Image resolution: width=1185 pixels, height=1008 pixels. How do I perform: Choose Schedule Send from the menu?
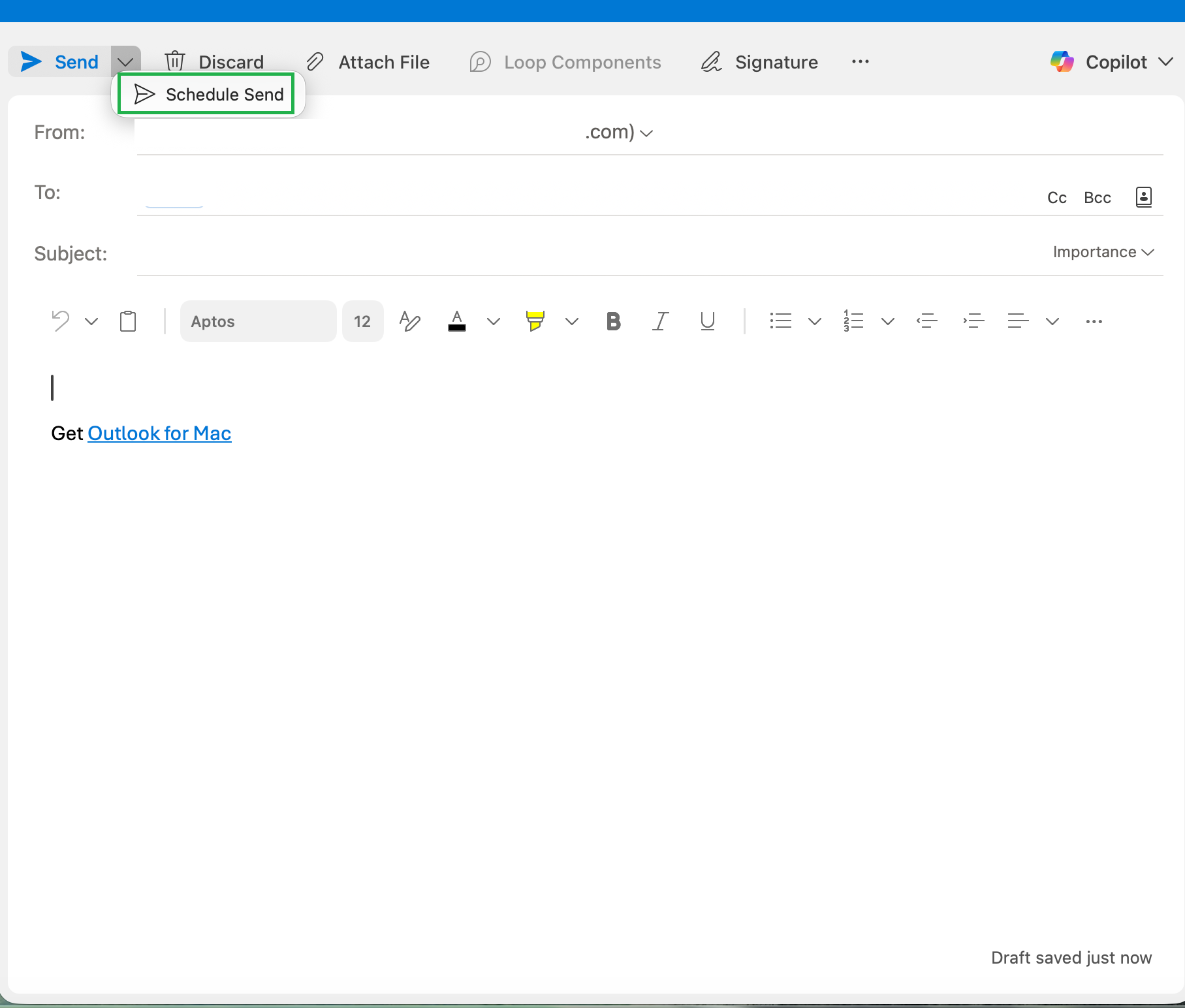(x=208, y=95)
